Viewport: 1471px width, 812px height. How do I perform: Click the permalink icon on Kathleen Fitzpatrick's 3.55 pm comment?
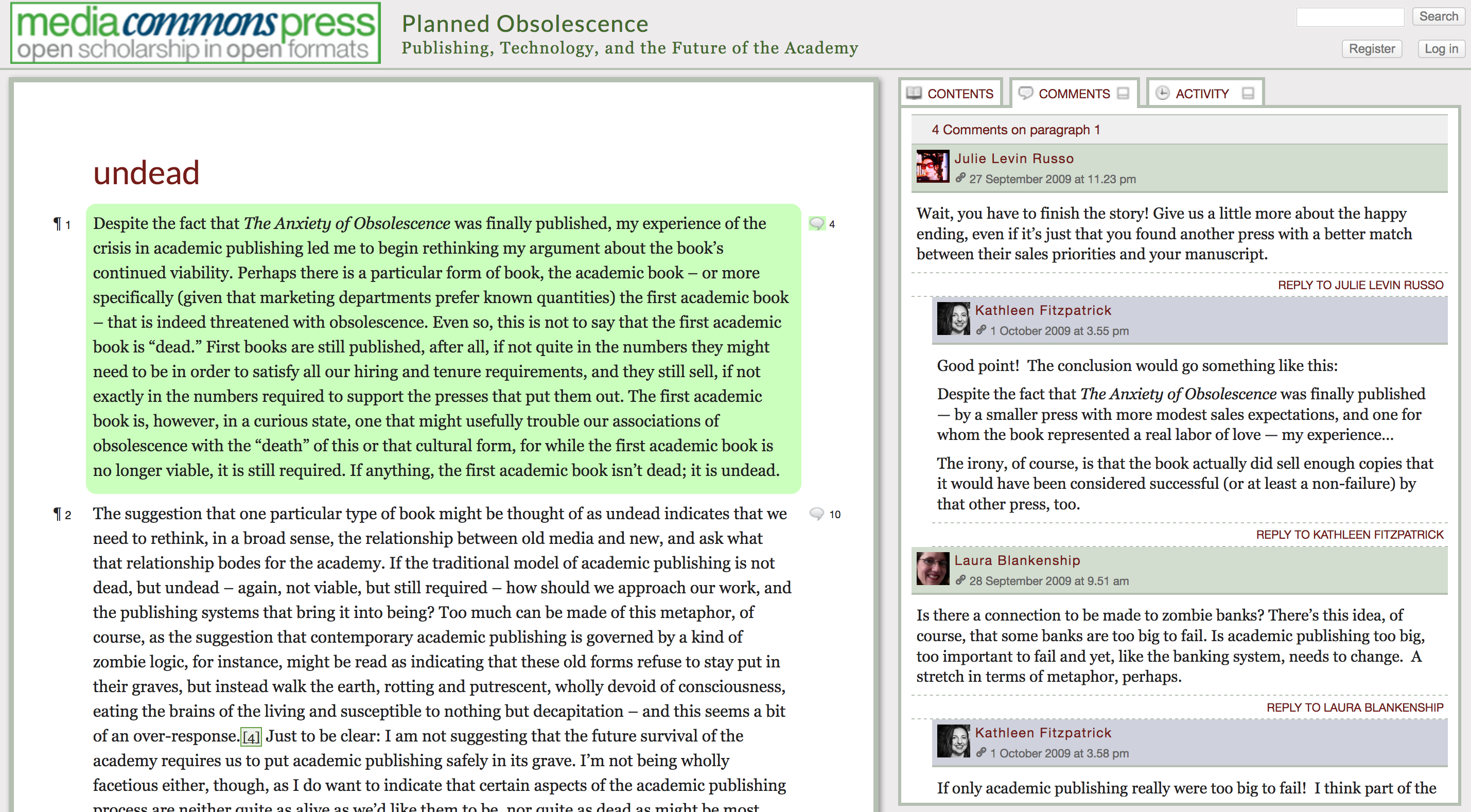tap(982, 331)
